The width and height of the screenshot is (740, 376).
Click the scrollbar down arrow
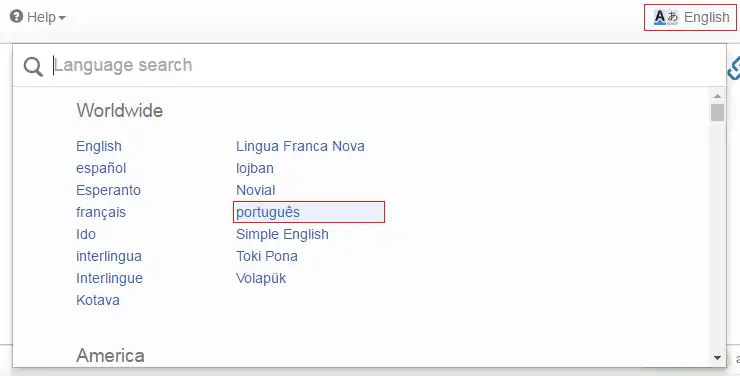[717, 358]
